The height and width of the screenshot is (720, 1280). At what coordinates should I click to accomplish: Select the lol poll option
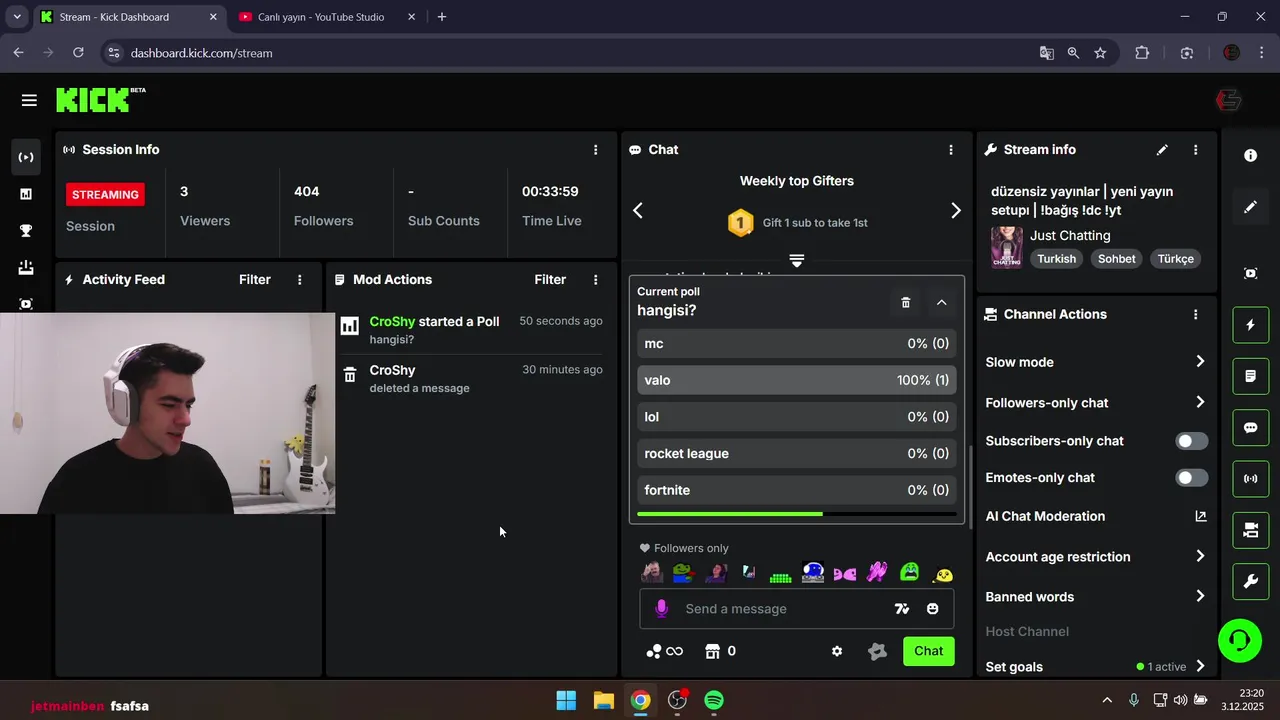(796, 417)
